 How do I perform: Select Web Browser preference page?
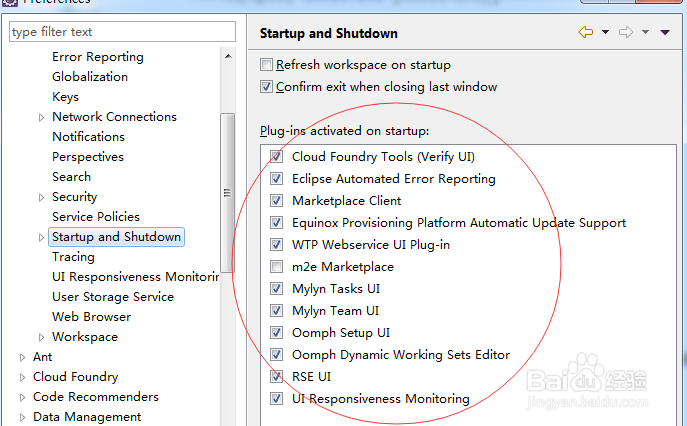pos(91,317)
